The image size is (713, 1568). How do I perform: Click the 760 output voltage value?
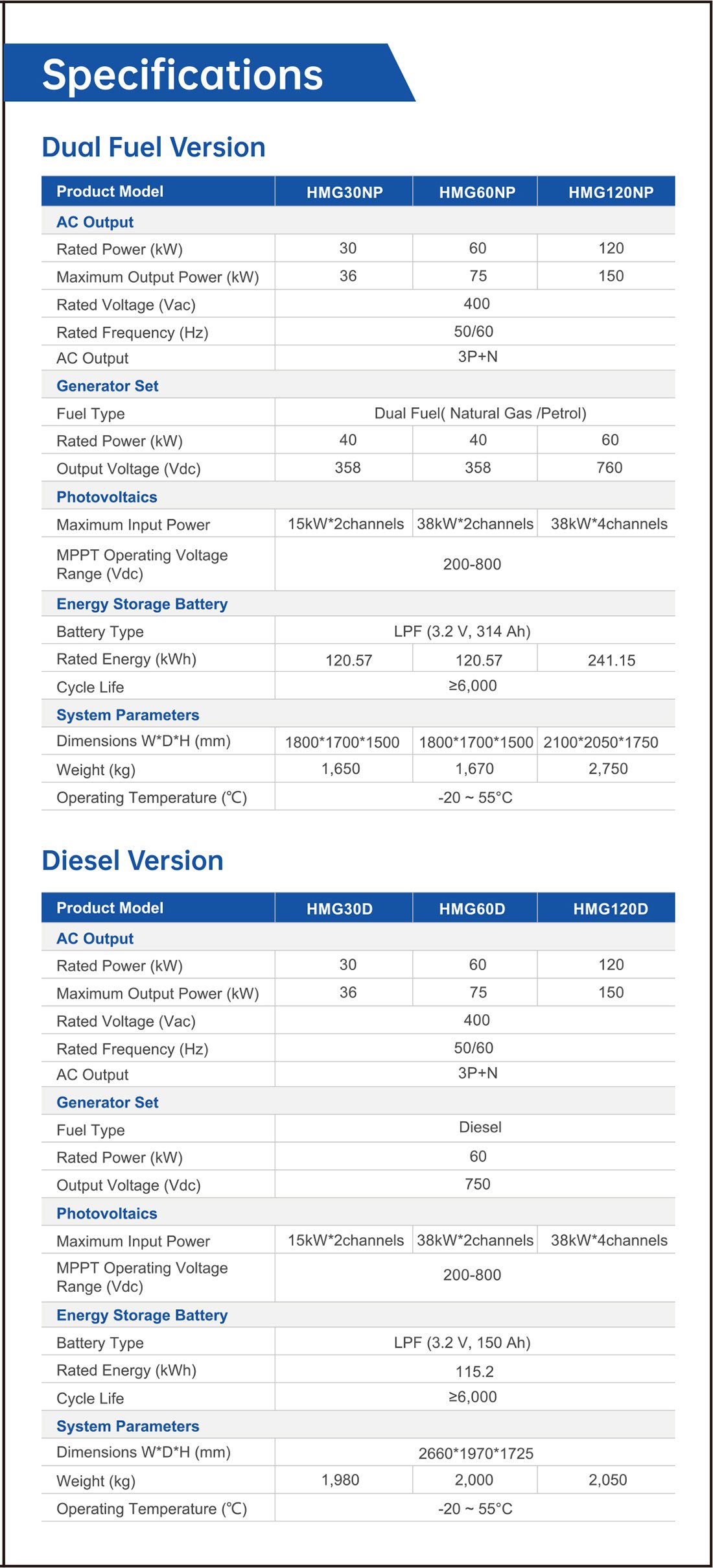coord(609,468)
